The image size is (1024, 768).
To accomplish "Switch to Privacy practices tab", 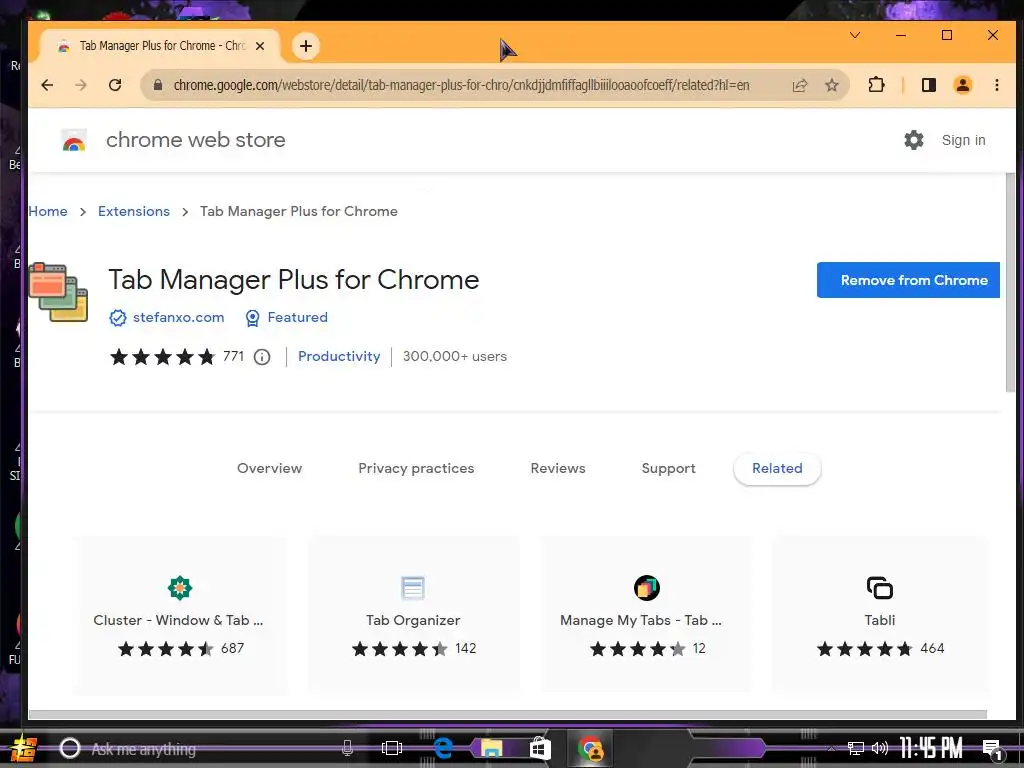I will coord(416,468).
